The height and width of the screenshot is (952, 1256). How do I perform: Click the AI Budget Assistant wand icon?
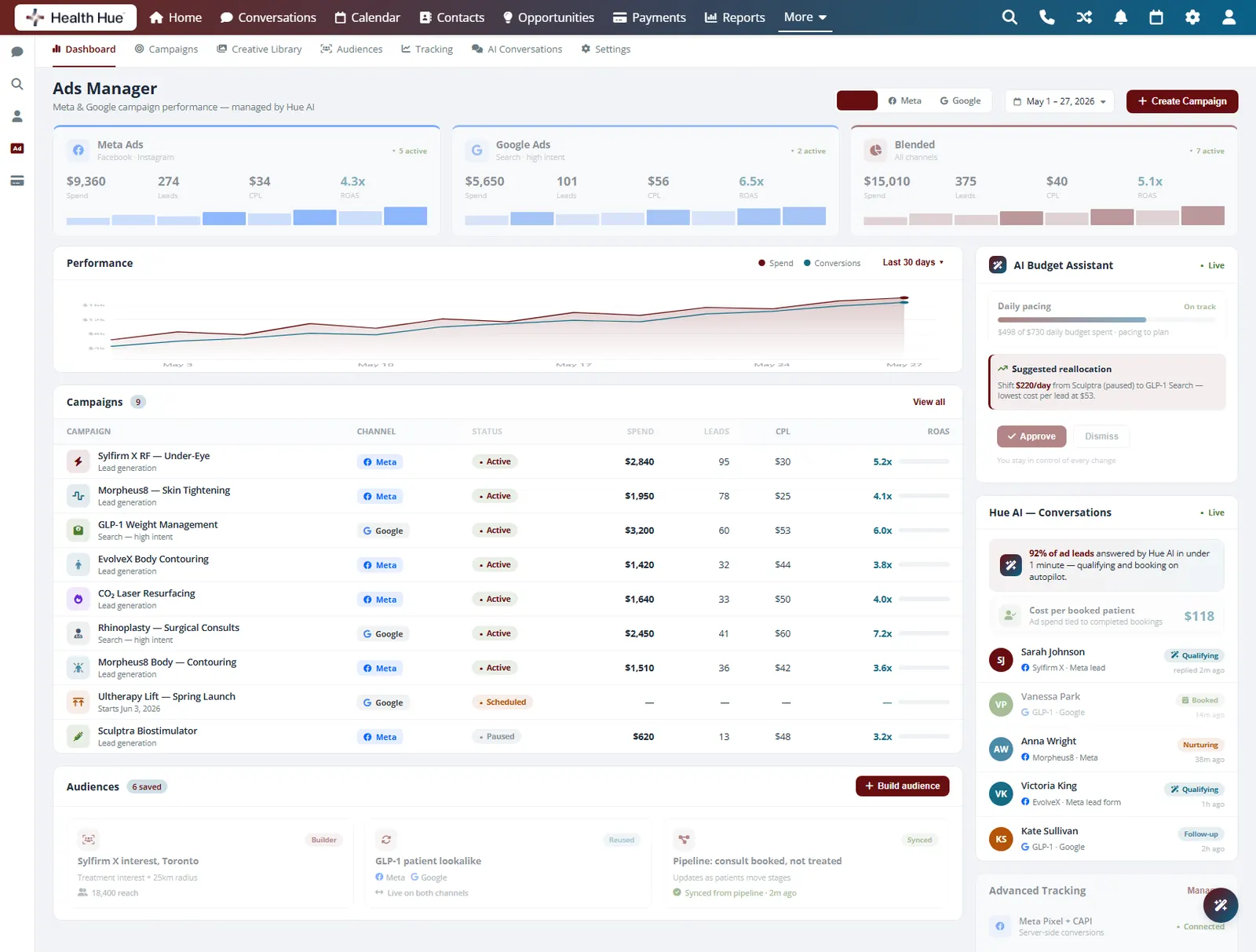998,265
